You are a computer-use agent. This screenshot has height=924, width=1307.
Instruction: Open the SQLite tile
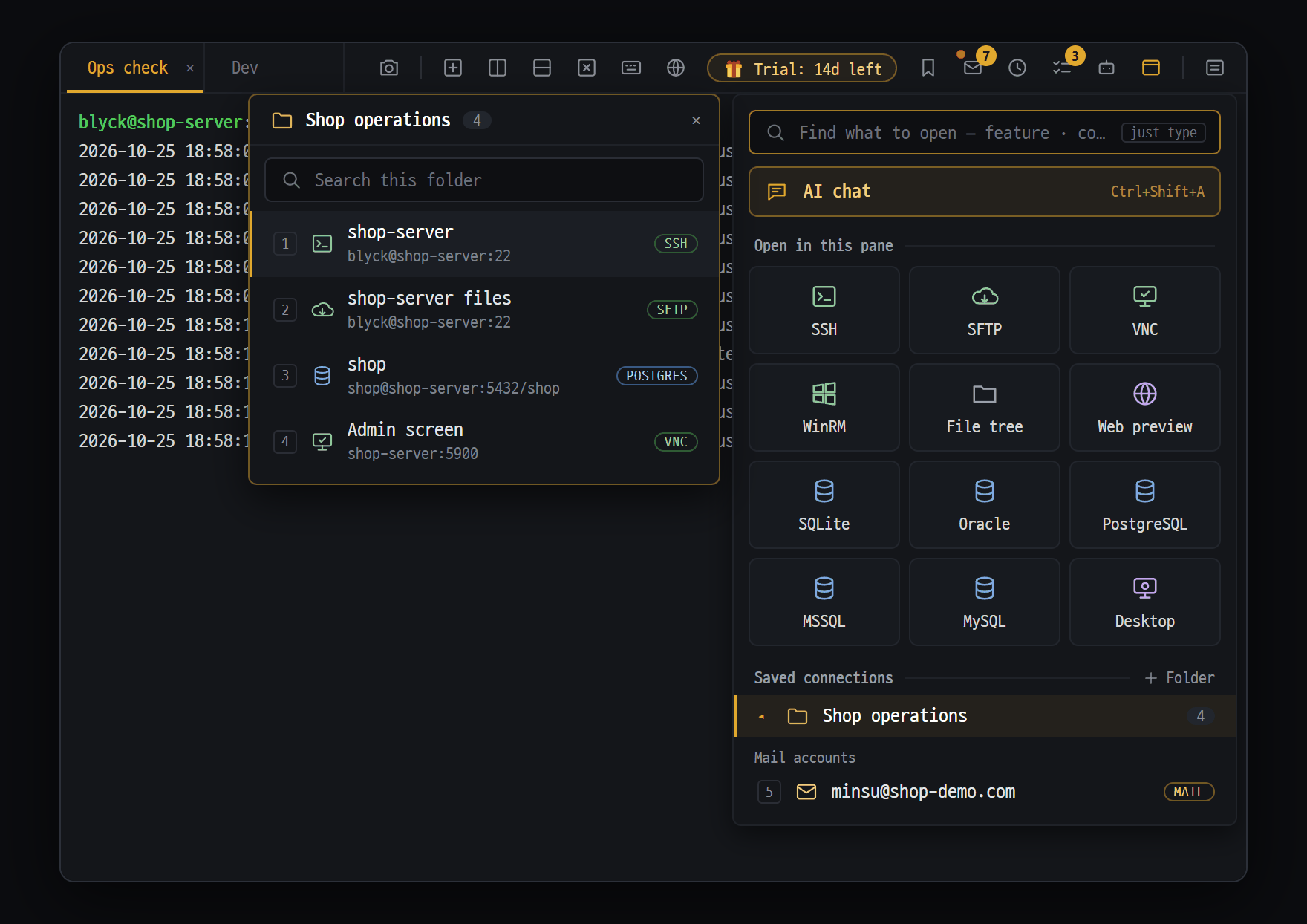click(824, 505)
